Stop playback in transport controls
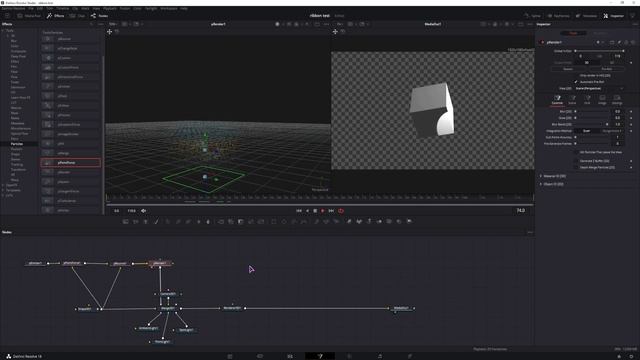640x360 pixels. click(315, 211)
